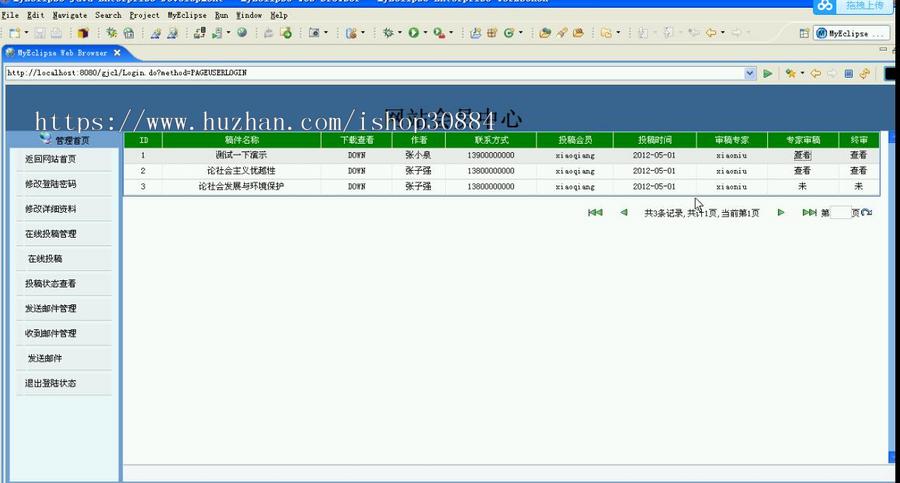Click the green G new class icon
The height and width of the screenshot is (483, 900).
click(509, 33)
